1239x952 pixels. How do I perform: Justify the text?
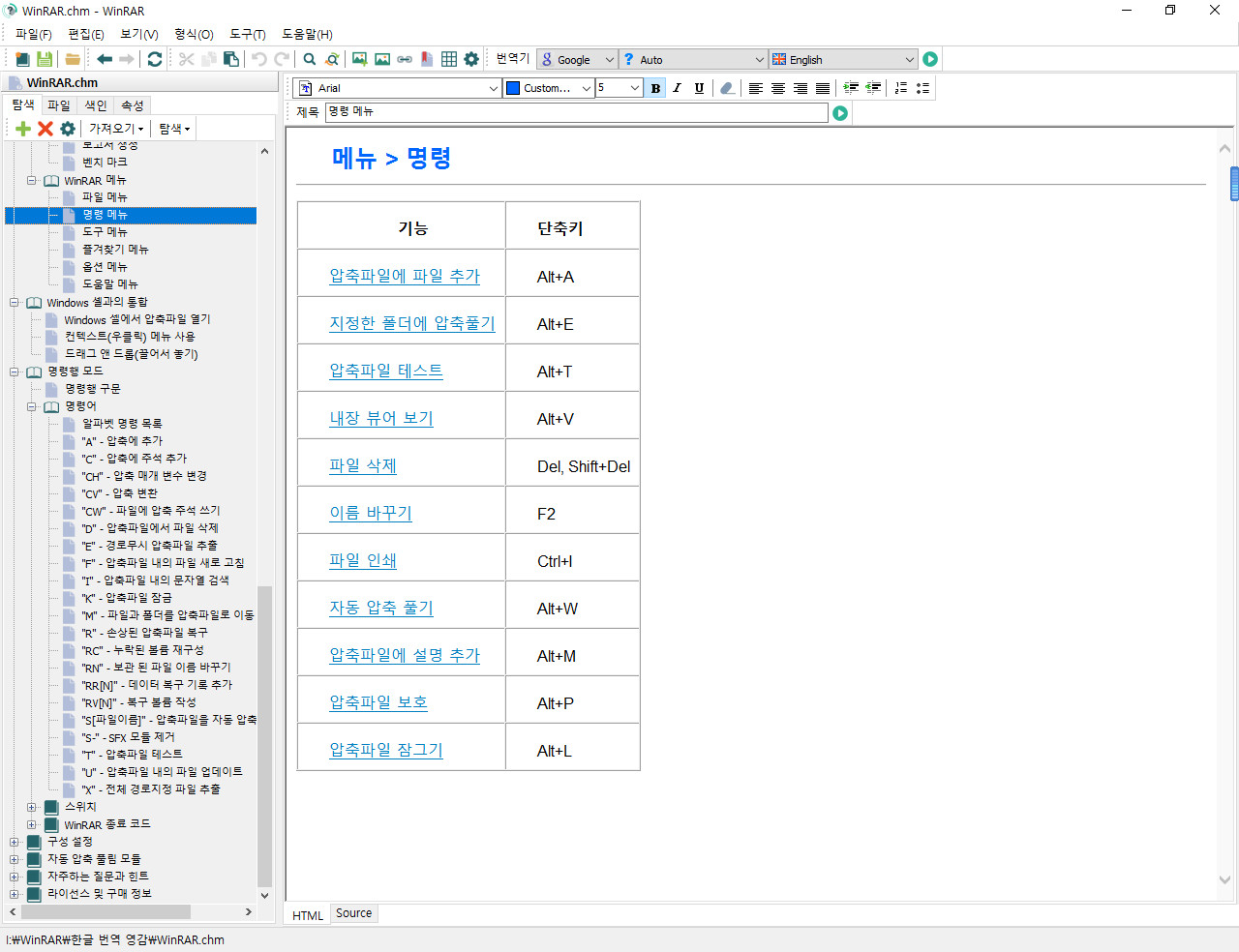click(823, 88)
